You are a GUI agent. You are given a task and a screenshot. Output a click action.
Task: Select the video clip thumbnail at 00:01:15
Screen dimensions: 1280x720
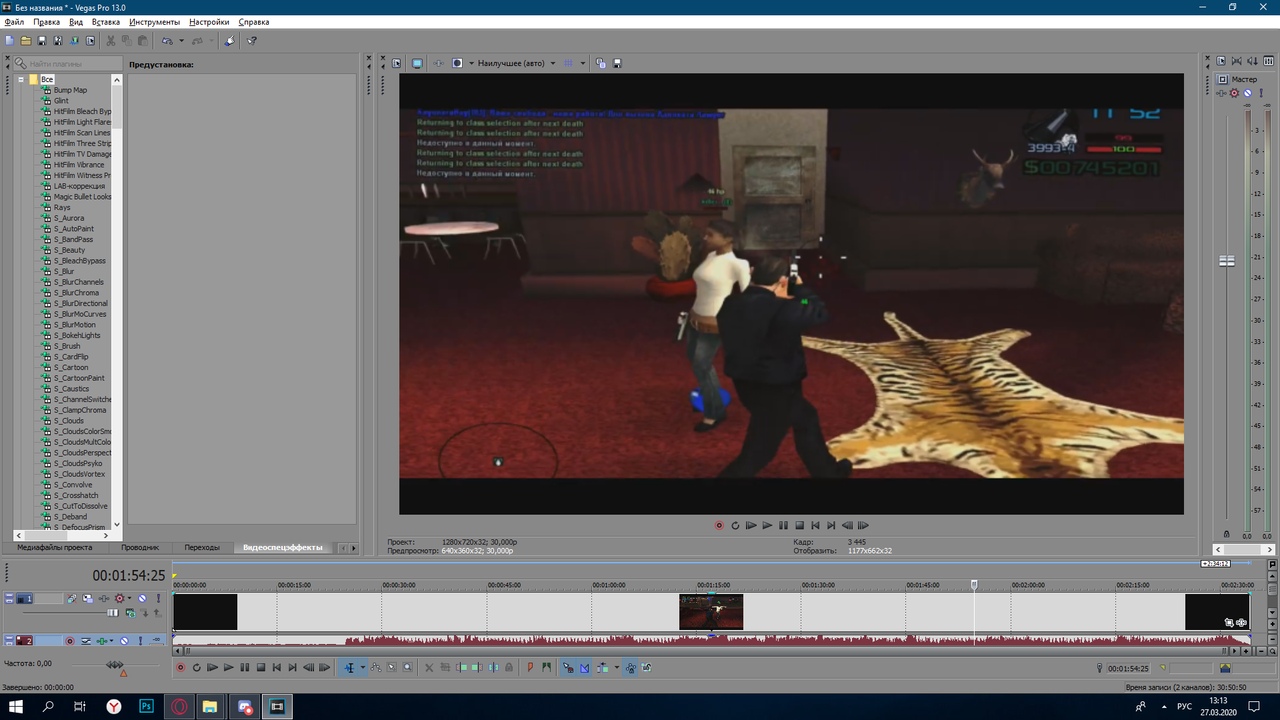point(711,612)
